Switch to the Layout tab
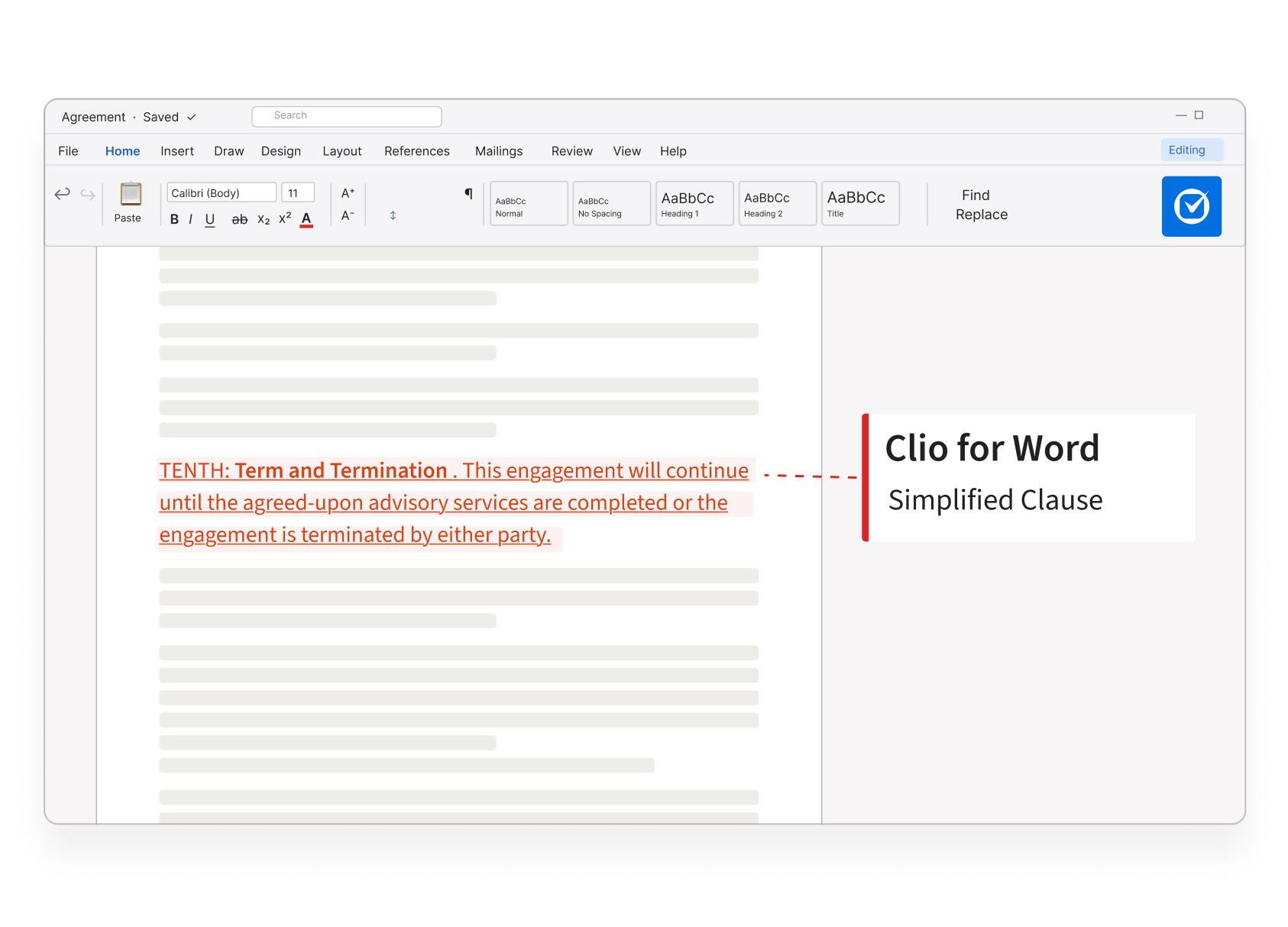 [x=342, y=151]
